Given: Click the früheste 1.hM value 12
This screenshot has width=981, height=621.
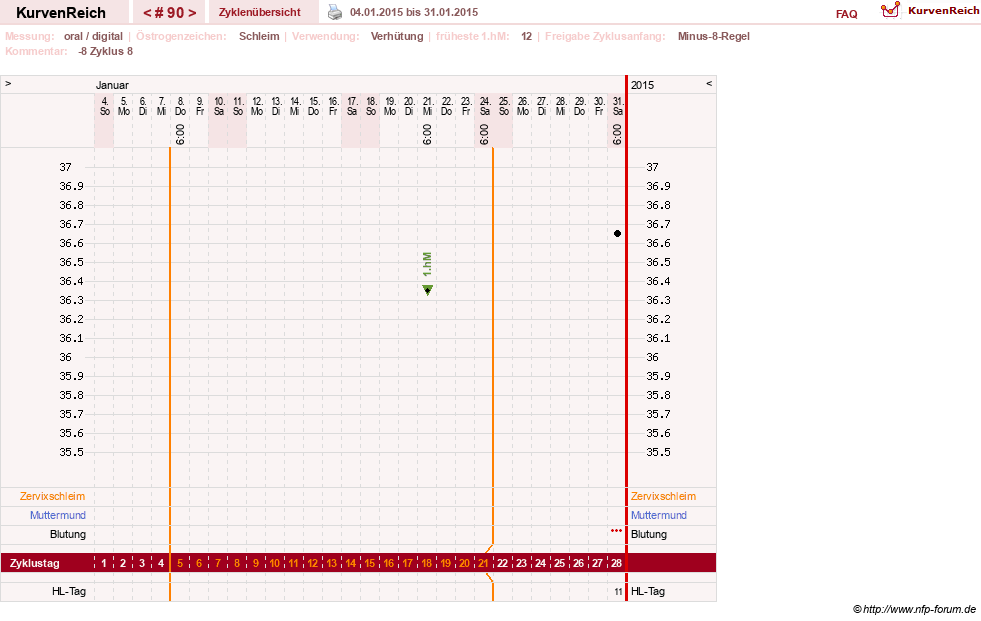Looking at the screenshot, I should pos(526,36).
